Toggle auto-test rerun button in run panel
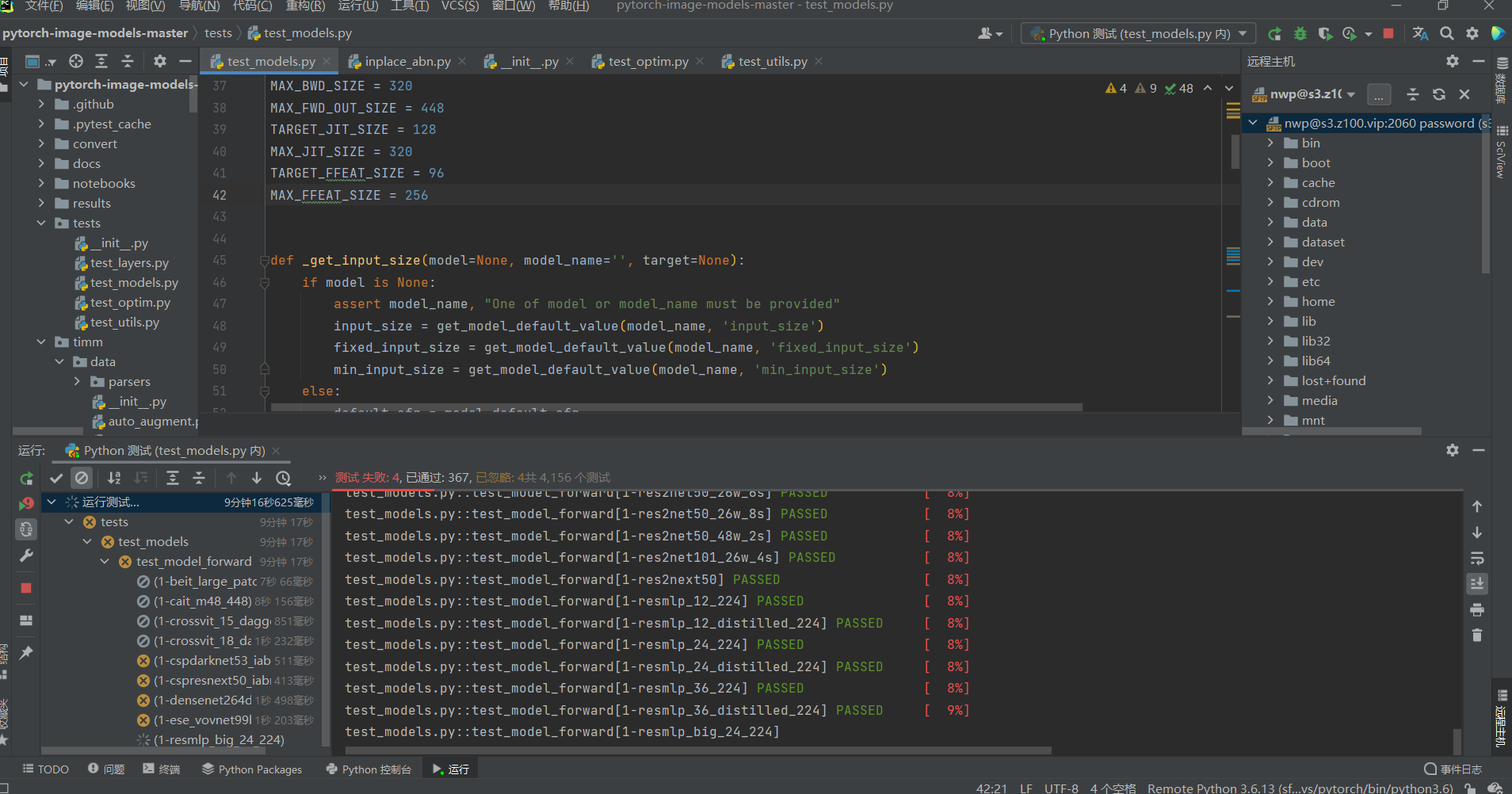1512x794 pixels. click(26, 529)
